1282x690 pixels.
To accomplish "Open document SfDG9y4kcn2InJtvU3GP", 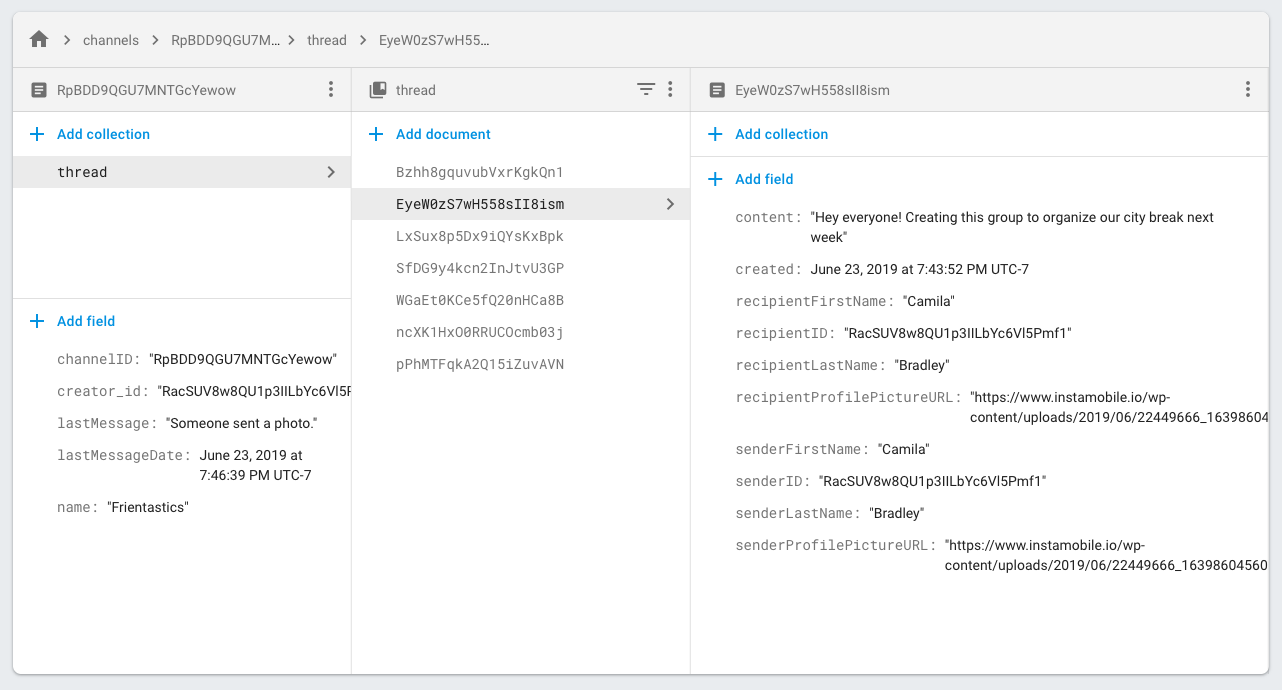I will [x=479, y=268].
